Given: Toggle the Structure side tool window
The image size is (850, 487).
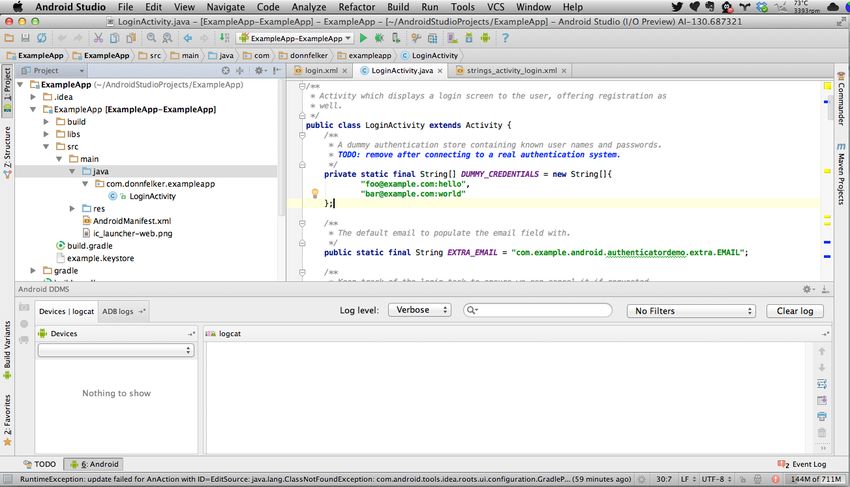Looking at the screenshot, I should click(7, 152).
